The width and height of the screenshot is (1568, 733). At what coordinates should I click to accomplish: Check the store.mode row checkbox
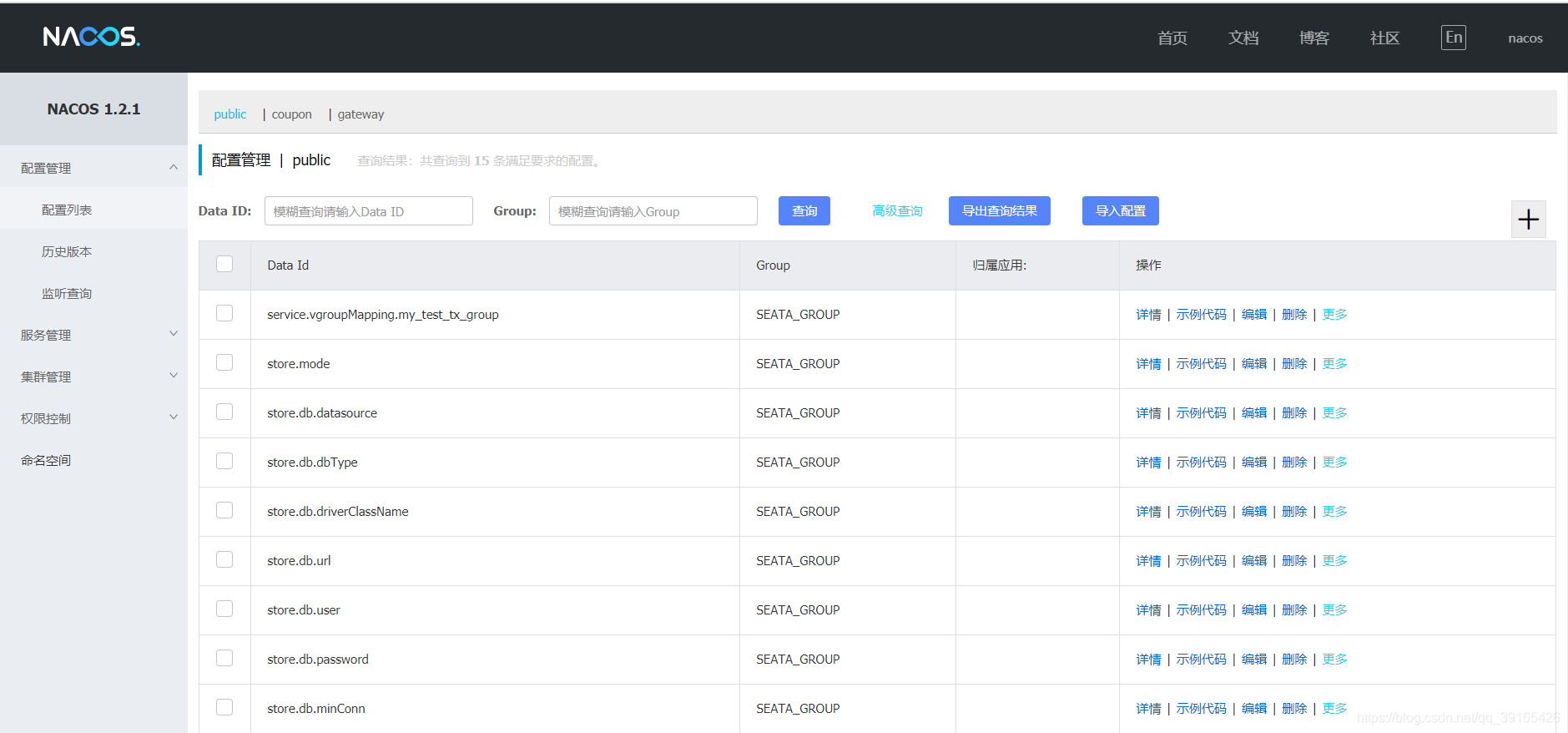[x=224, y=362]
